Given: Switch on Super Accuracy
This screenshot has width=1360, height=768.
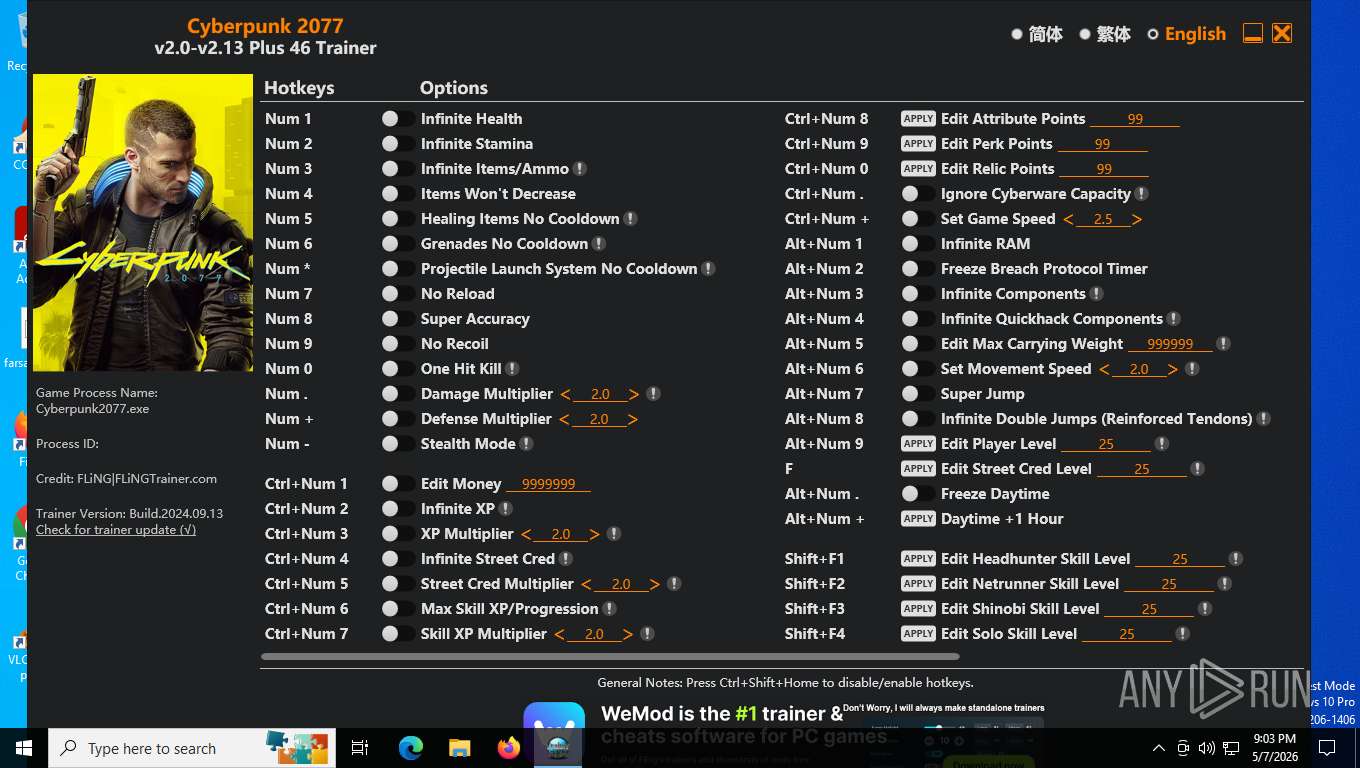Looking at the screenshot, I should (x=398, y=319).
